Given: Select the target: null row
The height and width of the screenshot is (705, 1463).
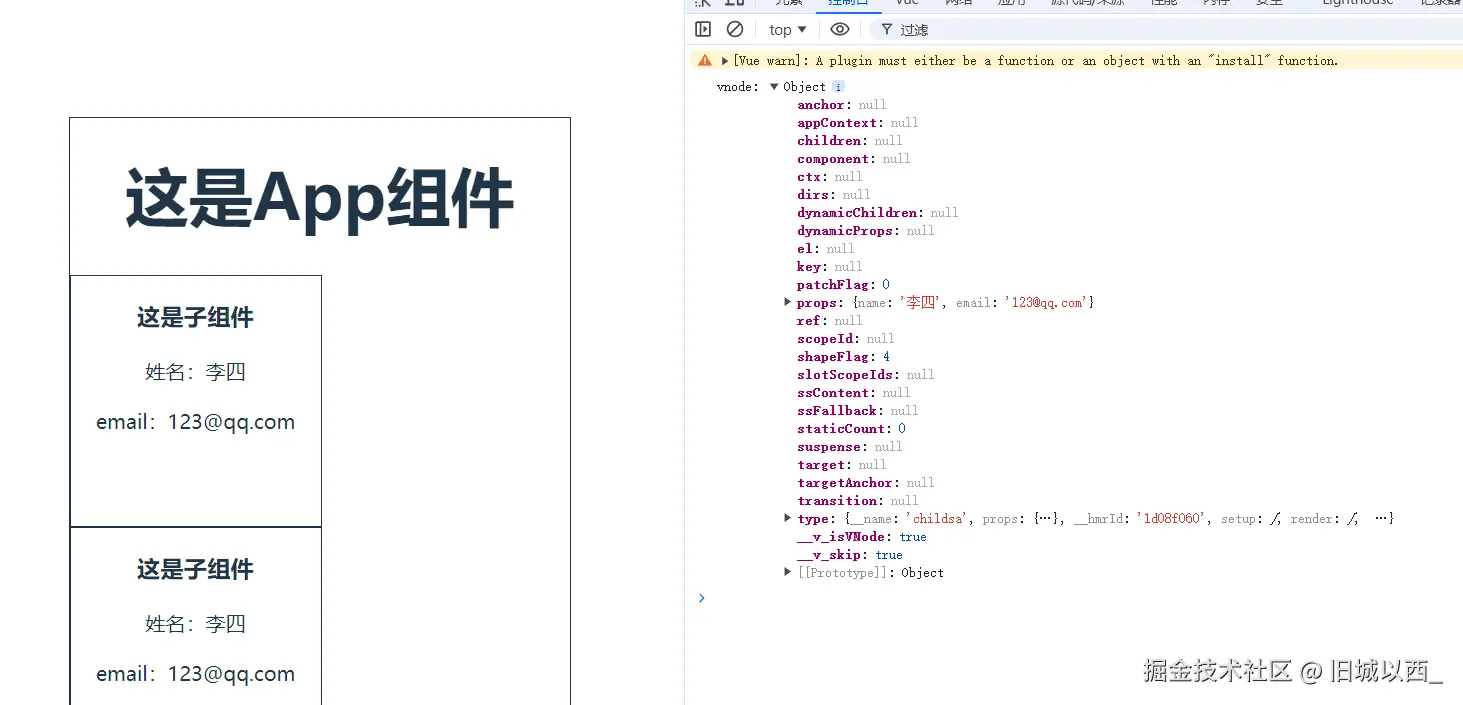Looking at the screenshot, I should click(842, 465).
